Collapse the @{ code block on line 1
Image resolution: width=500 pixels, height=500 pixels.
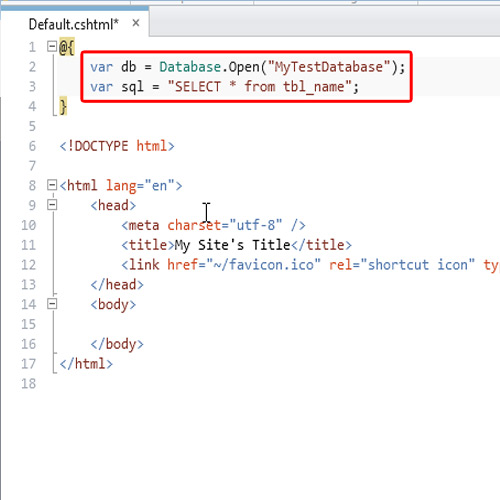tap(52, 46)
